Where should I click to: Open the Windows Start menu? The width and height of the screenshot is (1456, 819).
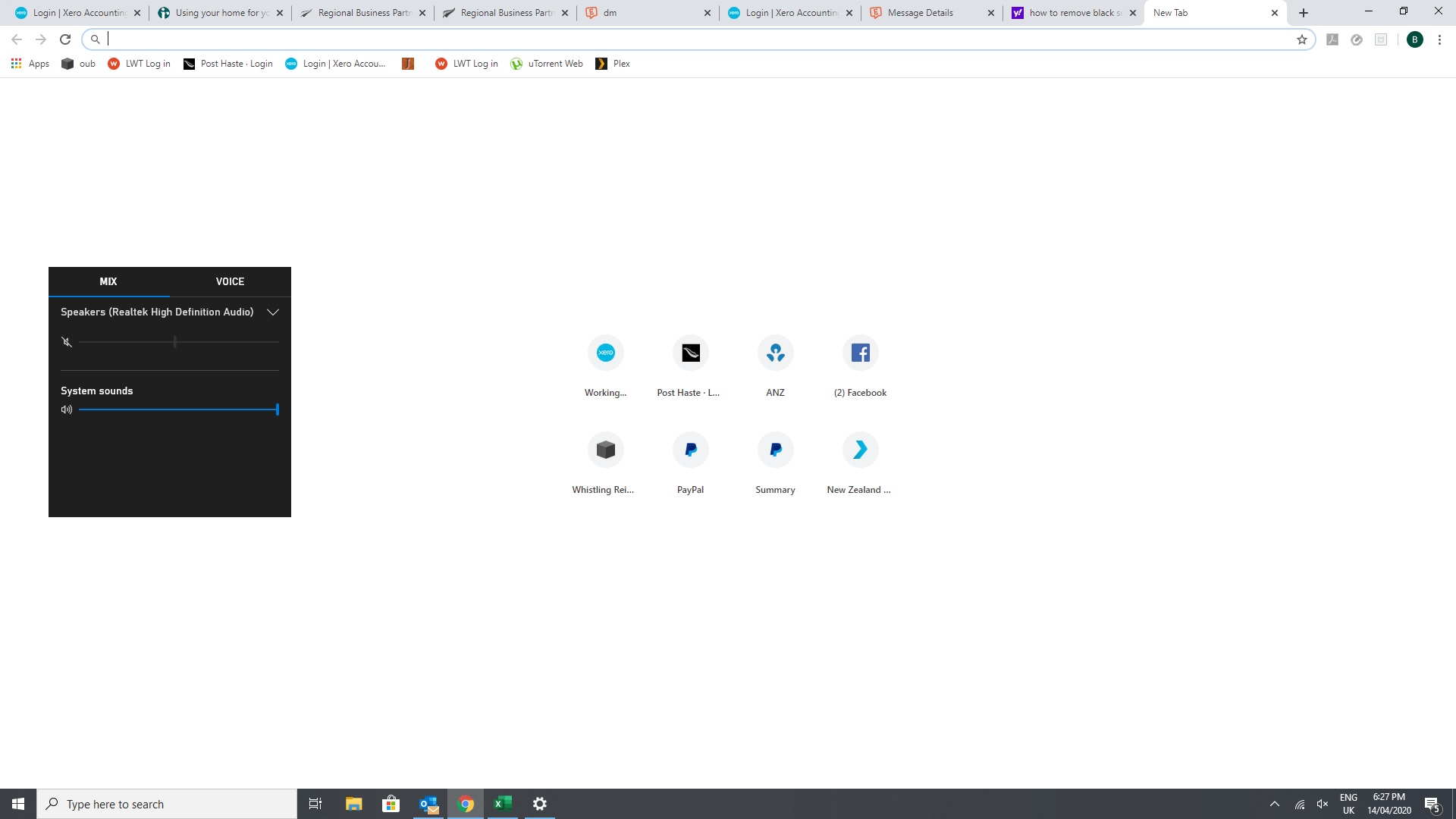coord(18,804)
